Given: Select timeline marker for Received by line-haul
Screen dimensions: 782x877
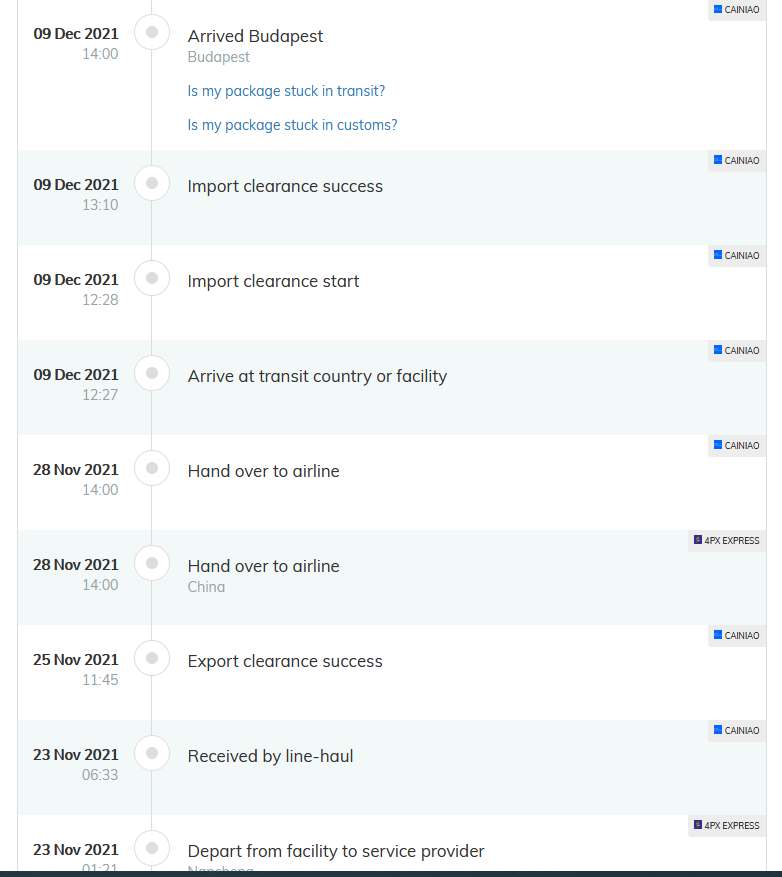Looking at the screenshot, I should 152,753.
